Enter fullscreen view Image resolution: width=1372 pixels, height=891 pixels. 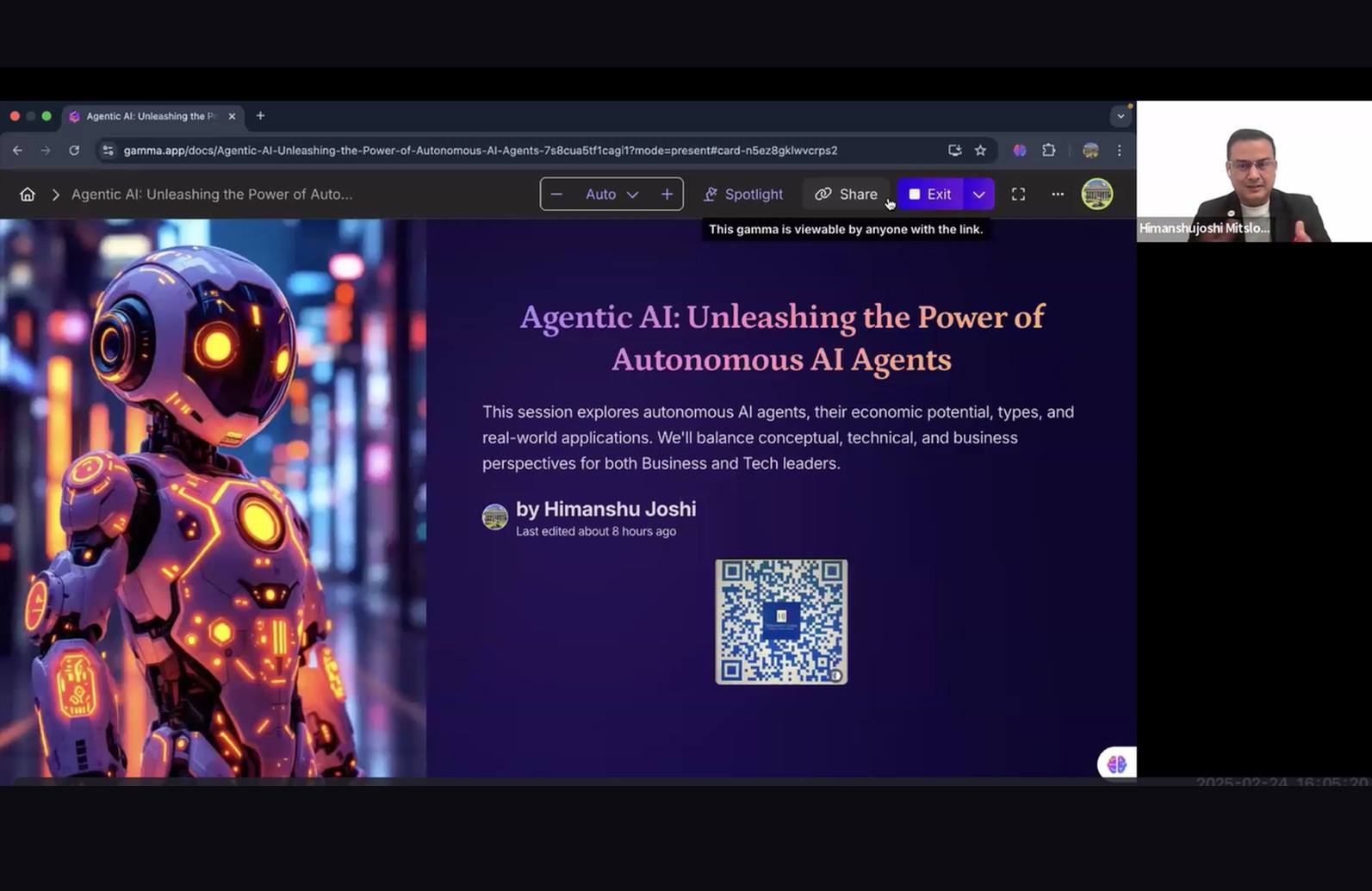(1018, 195)
